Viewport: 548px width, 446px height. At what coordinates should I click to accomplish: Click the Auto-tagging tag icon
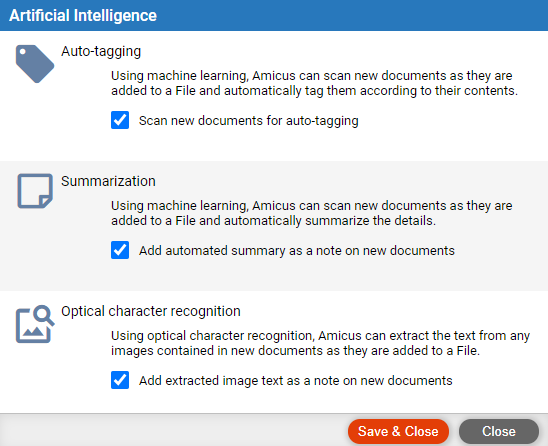35,64
